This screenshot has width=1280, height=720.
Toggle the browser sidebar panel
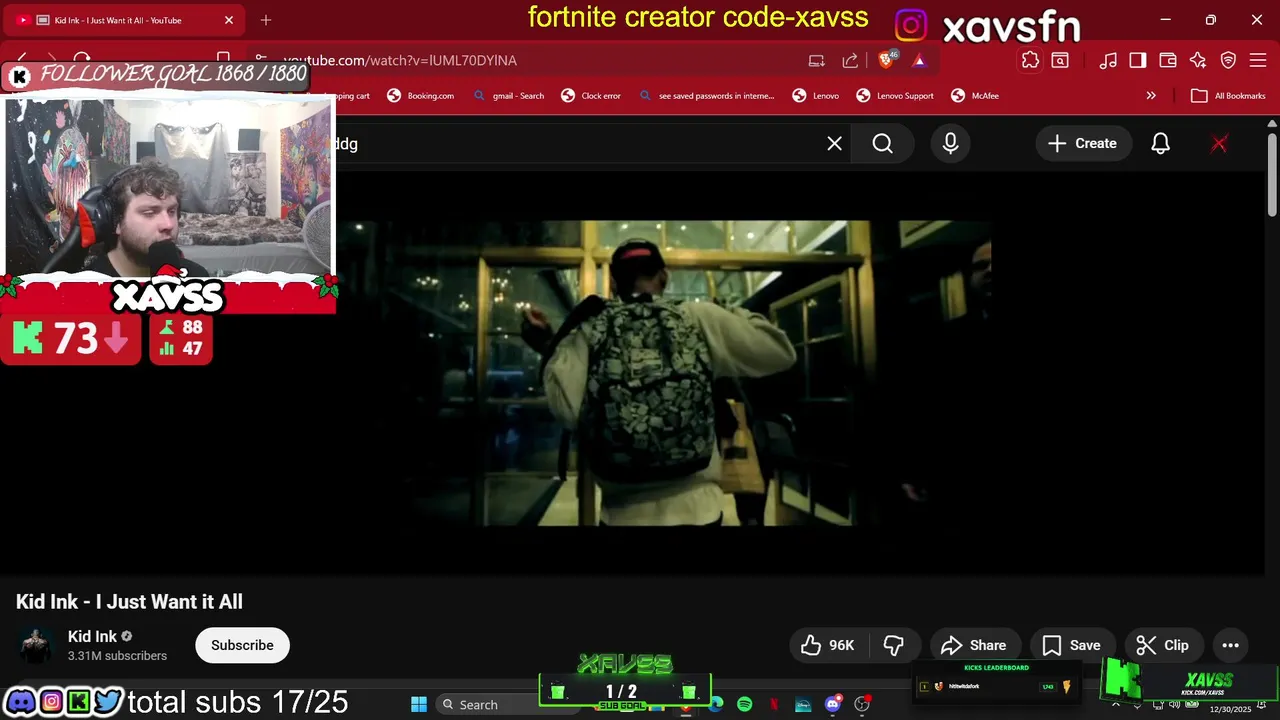1138,60
